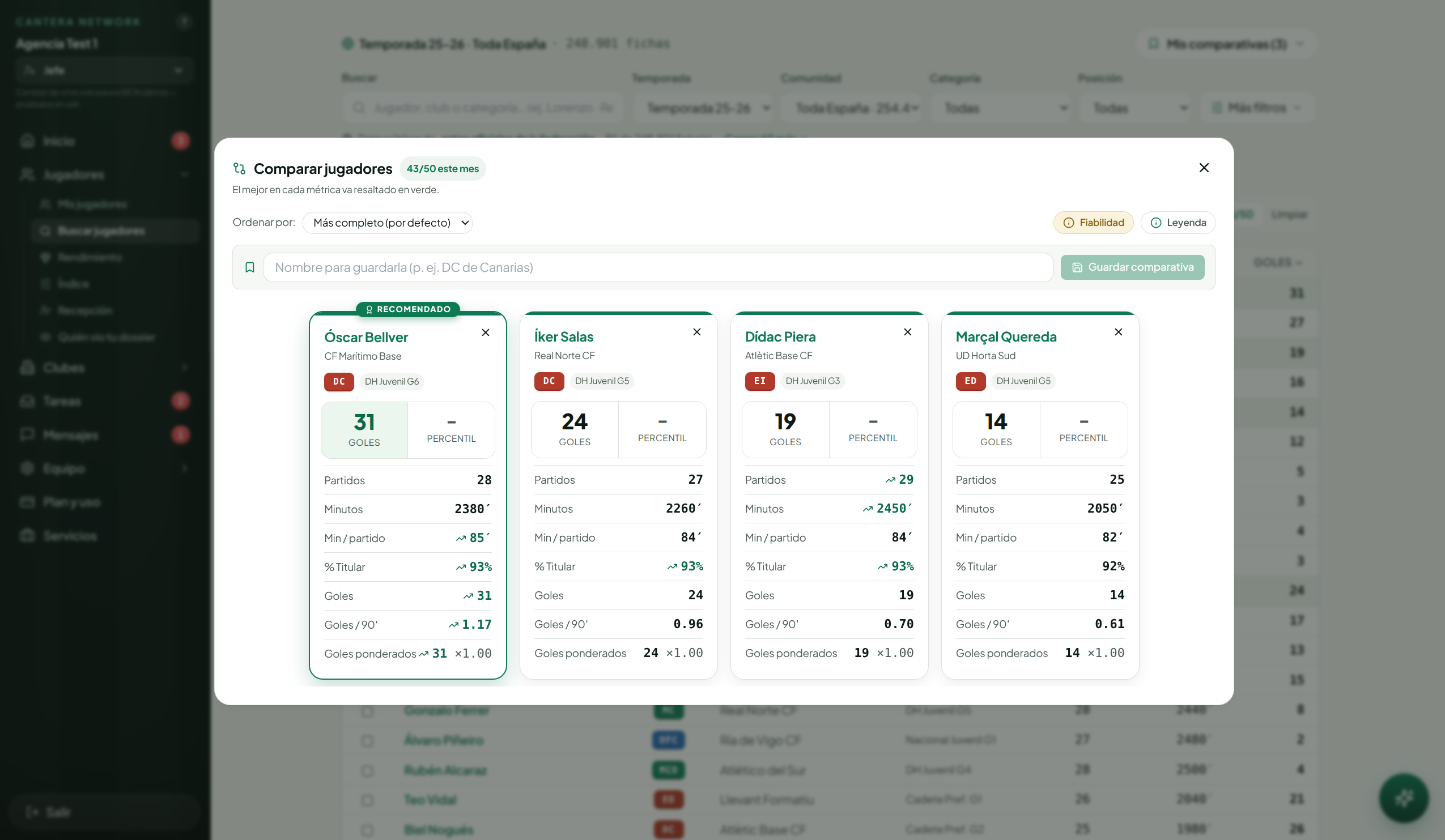The image size is (1445, 840).
Task: Open the Jefe role dropdown in sidebar
Action: click(104, 70)
